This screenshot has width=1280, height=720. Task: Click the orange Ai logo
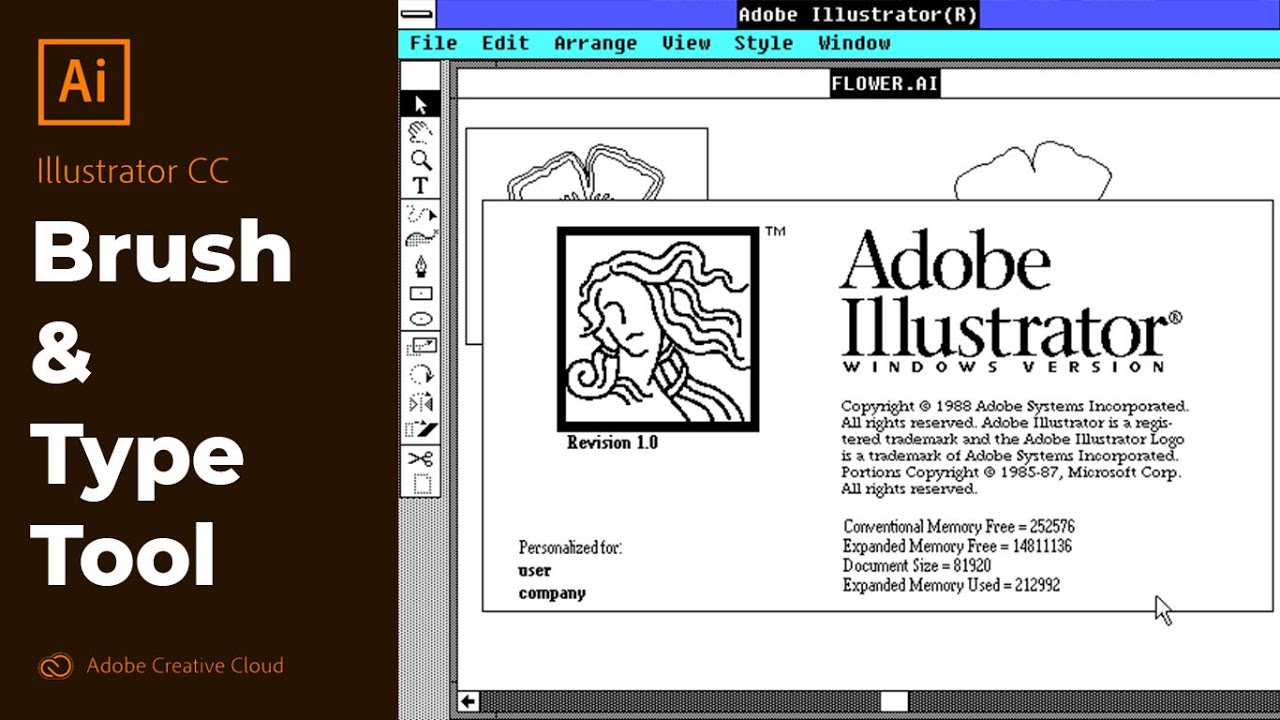84,82
